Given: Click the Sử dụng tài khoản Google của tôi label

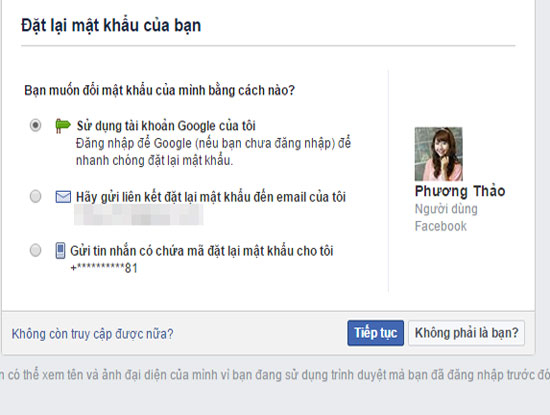Looking at the screenshot, I should point(166,126).
